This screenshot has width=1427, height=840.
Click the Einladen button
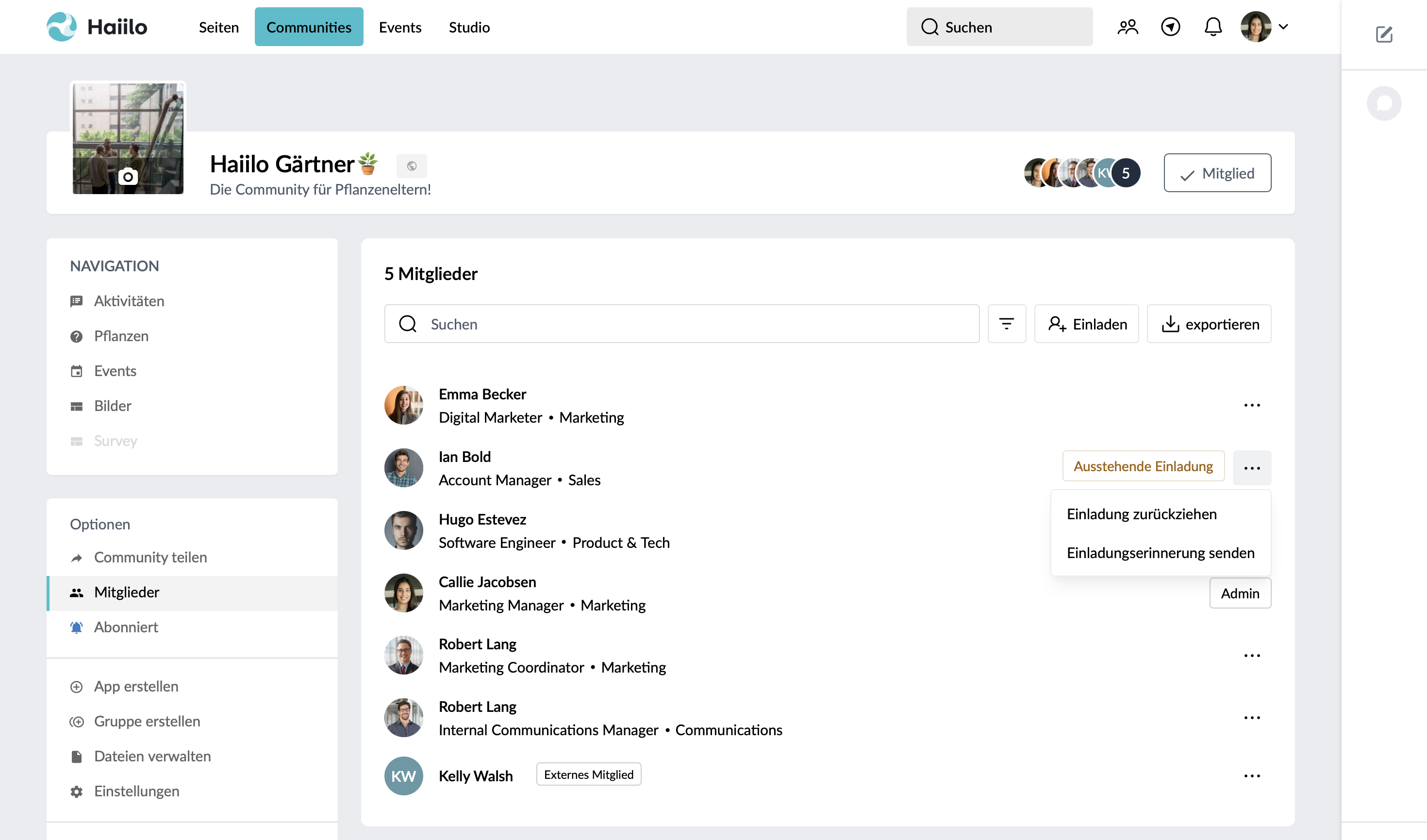(x=1086, y=324)
